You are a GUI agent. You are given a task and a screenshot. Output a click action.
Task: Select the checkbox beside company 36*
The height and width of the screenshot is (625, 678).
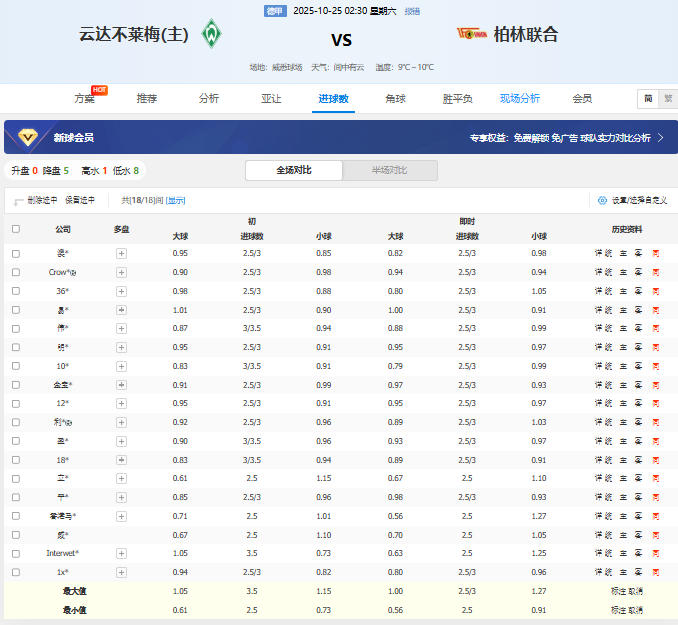(x=15, y=291)
